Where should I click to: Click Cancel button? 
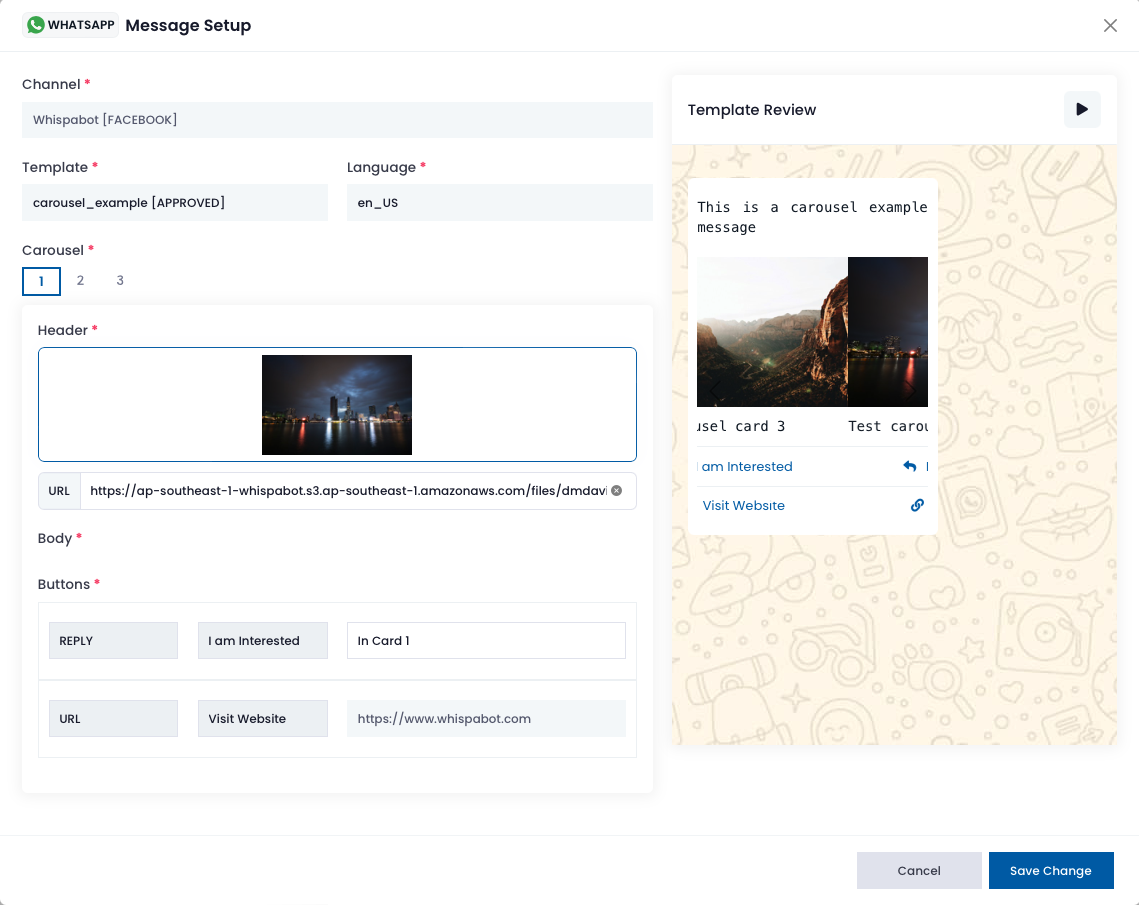click(919, 870)
